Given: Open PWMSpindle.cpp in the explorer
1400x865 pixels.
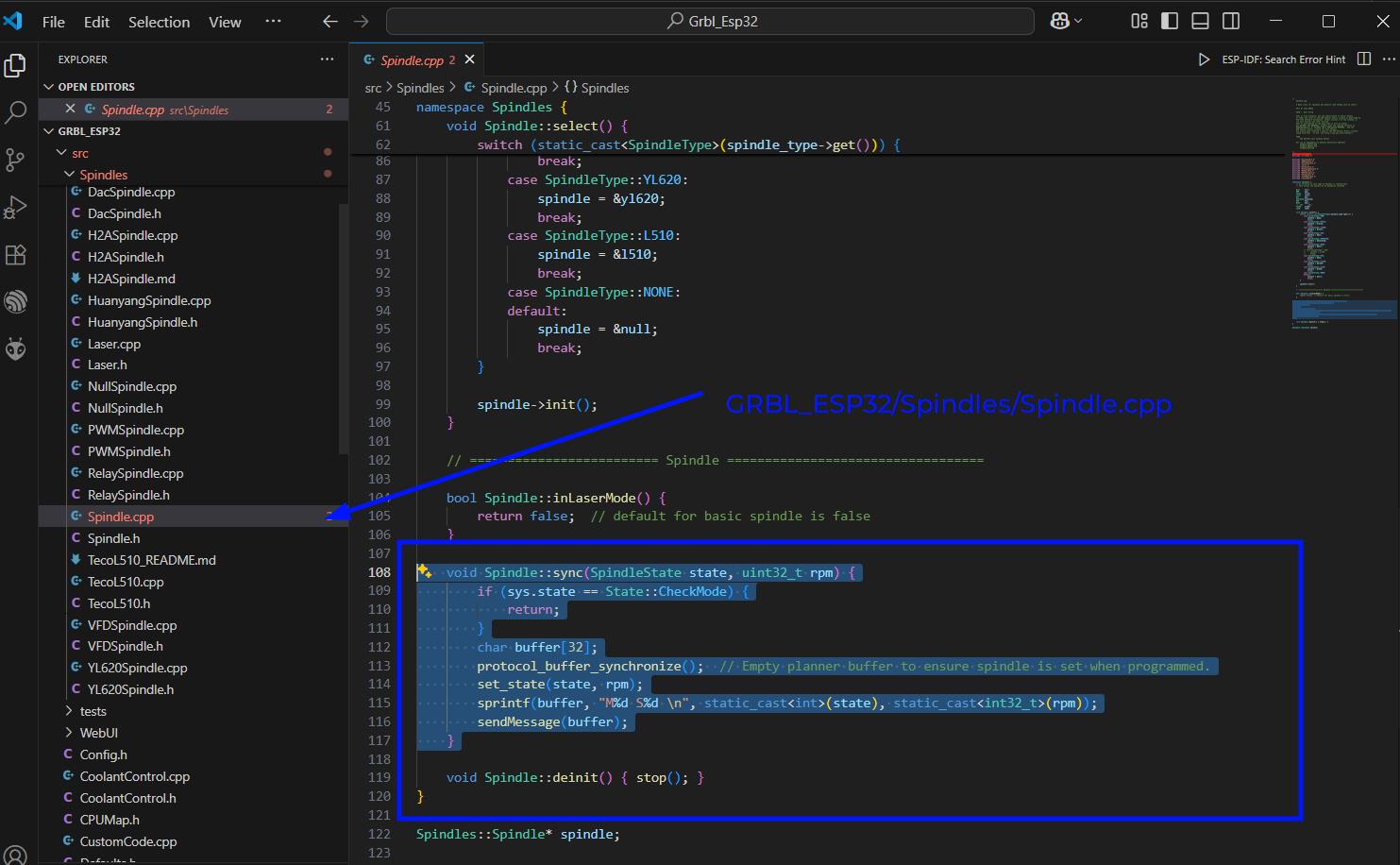Looking at the screenshot, I should pyautogui.click(x=136, y=430).
